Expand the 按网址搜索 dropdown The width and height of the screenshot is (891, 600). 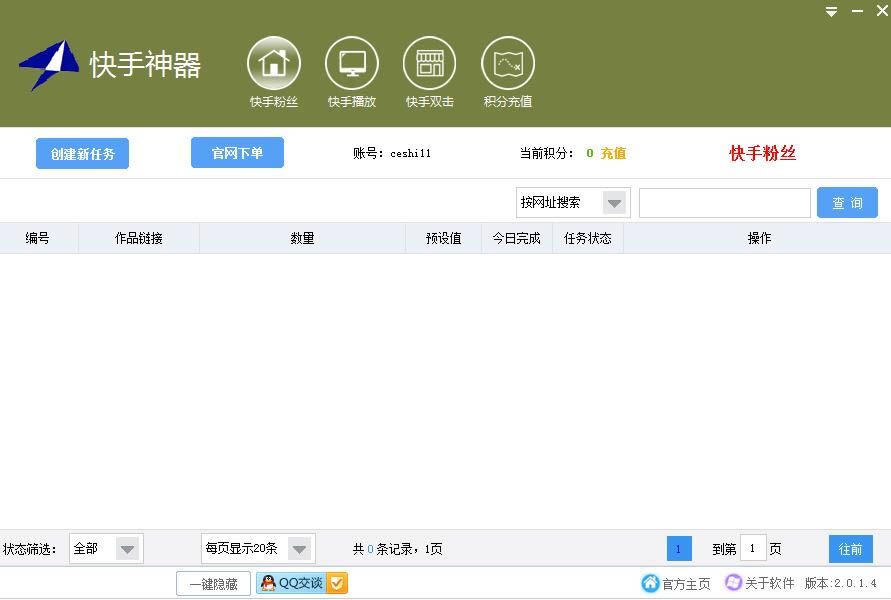click(x=614, y=203)
